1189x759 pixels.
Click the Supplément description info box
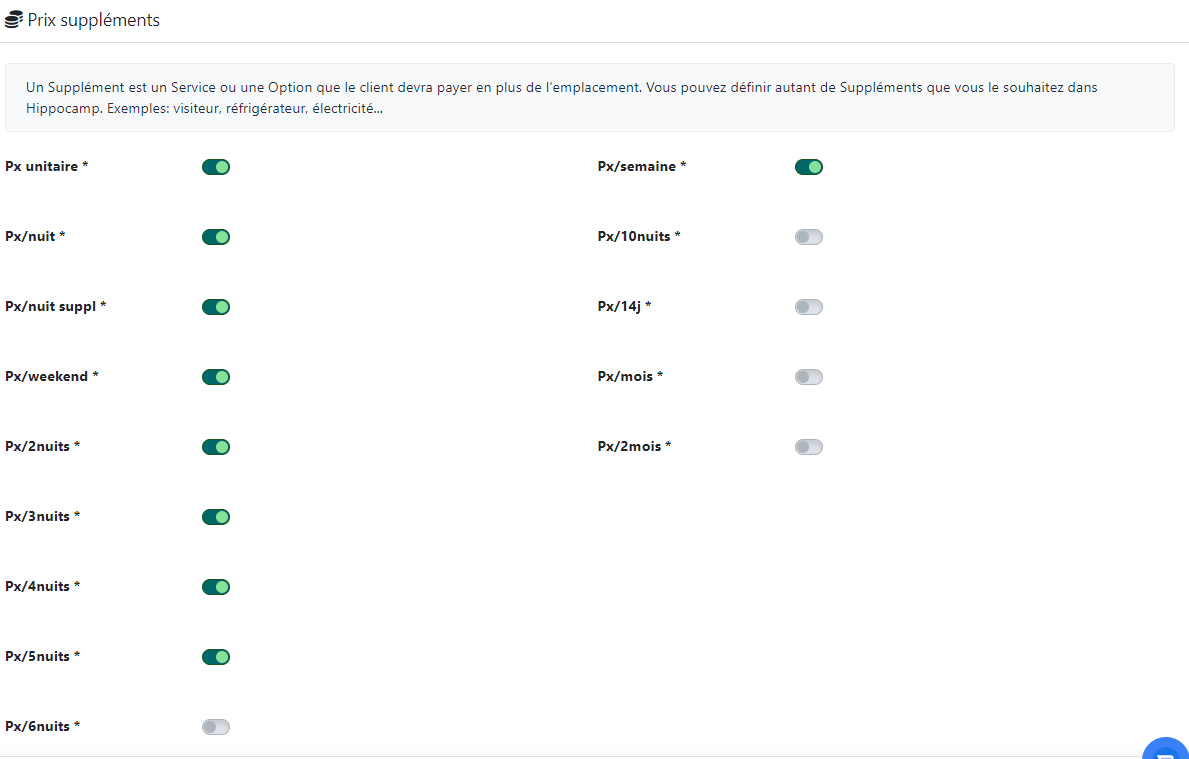589,97
